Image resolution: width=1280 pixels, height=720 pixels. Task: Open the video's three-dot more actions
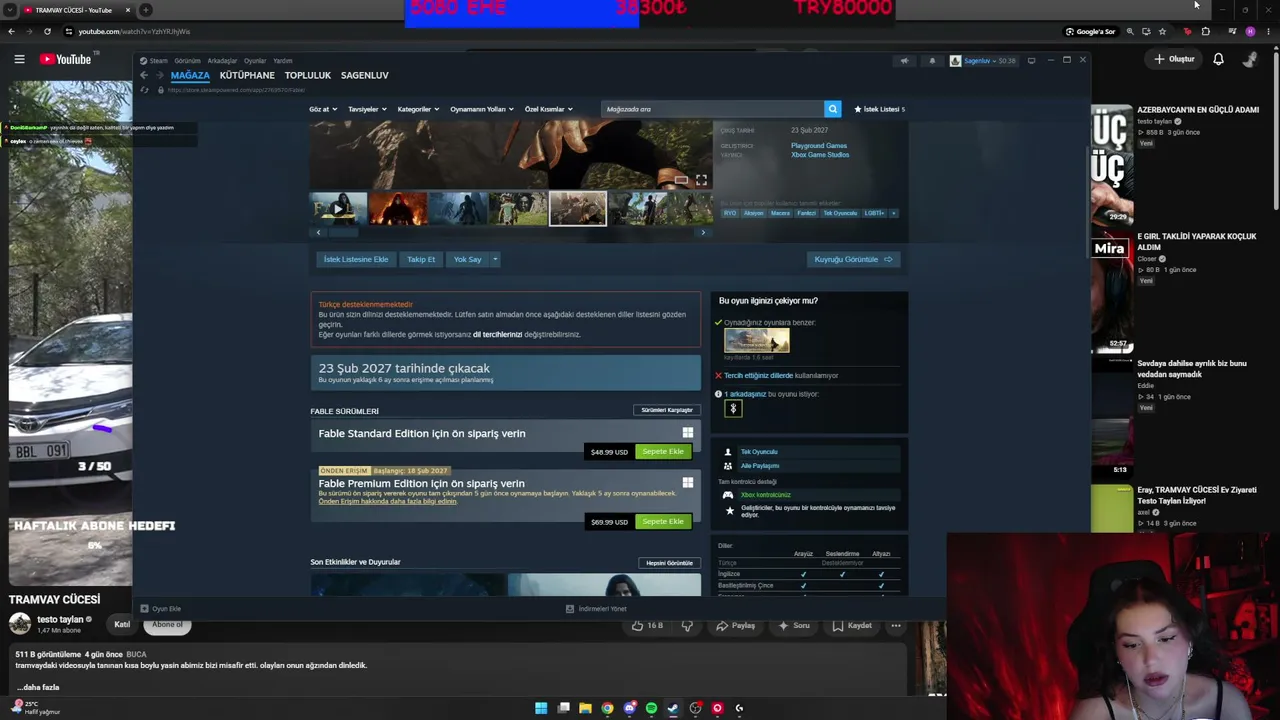click(x=896, y=626)
